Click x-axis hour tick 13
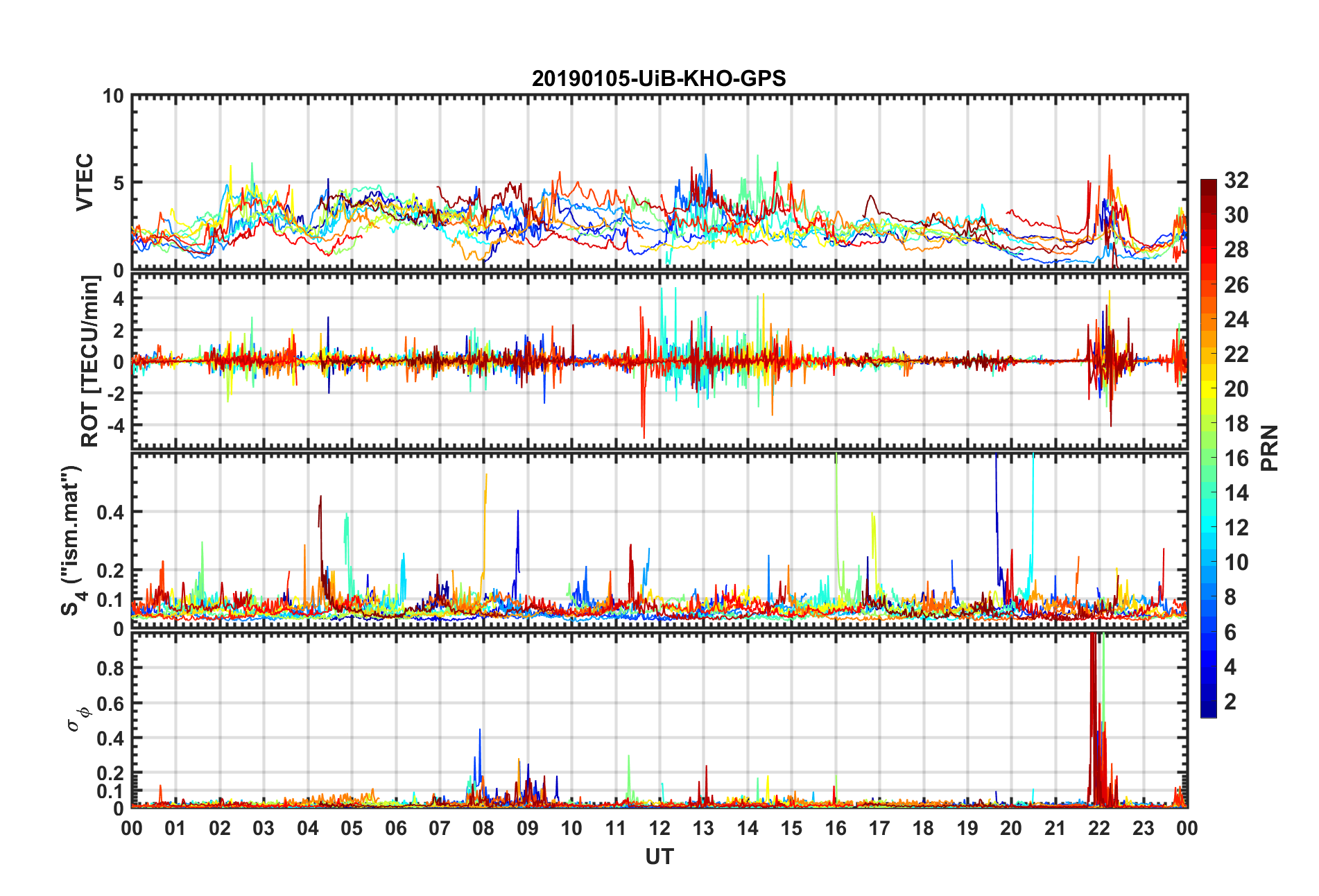This screenshot has width=1319, height=896. tap(703, 828)
